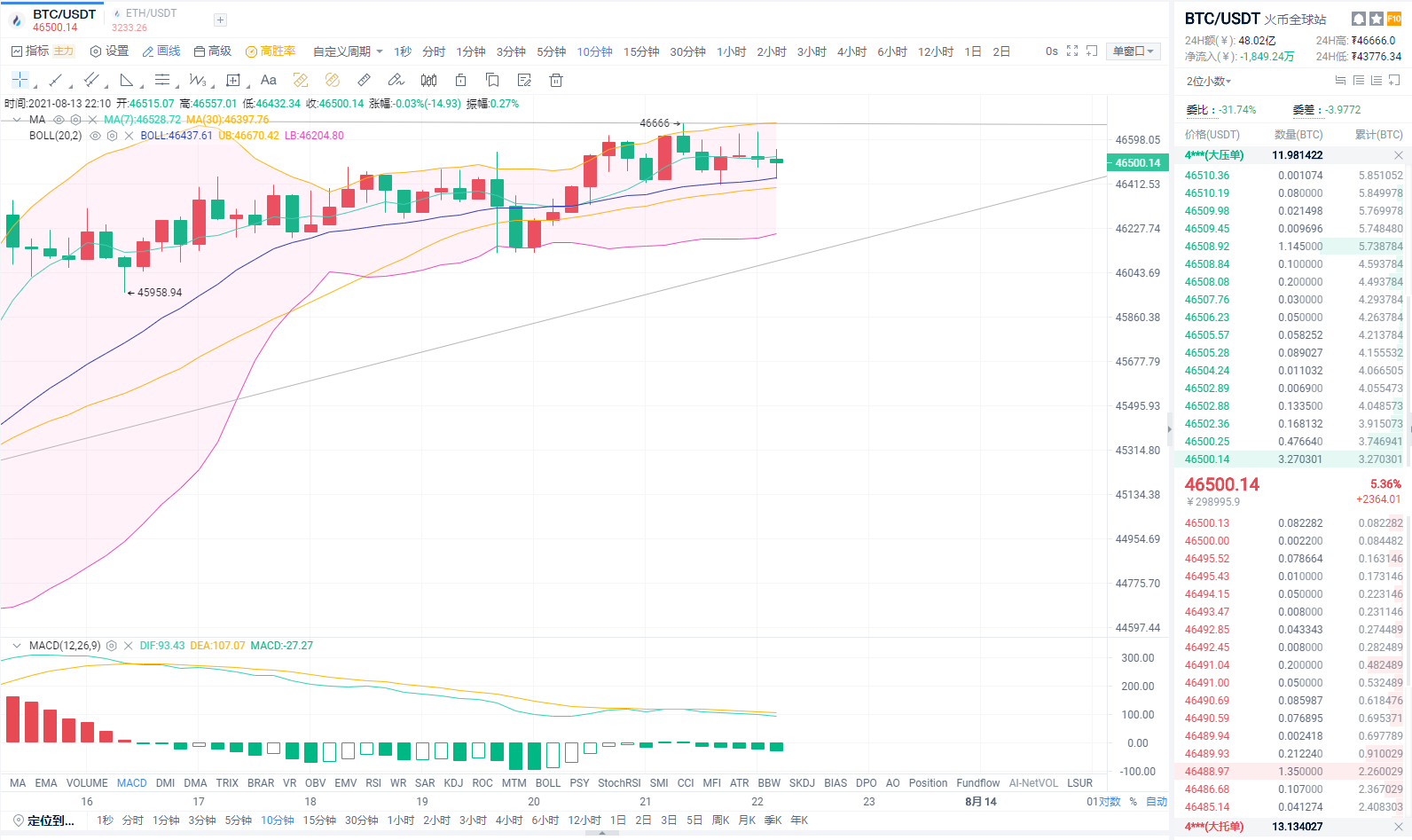Toggle auto scale

(x=1157, y=802)
